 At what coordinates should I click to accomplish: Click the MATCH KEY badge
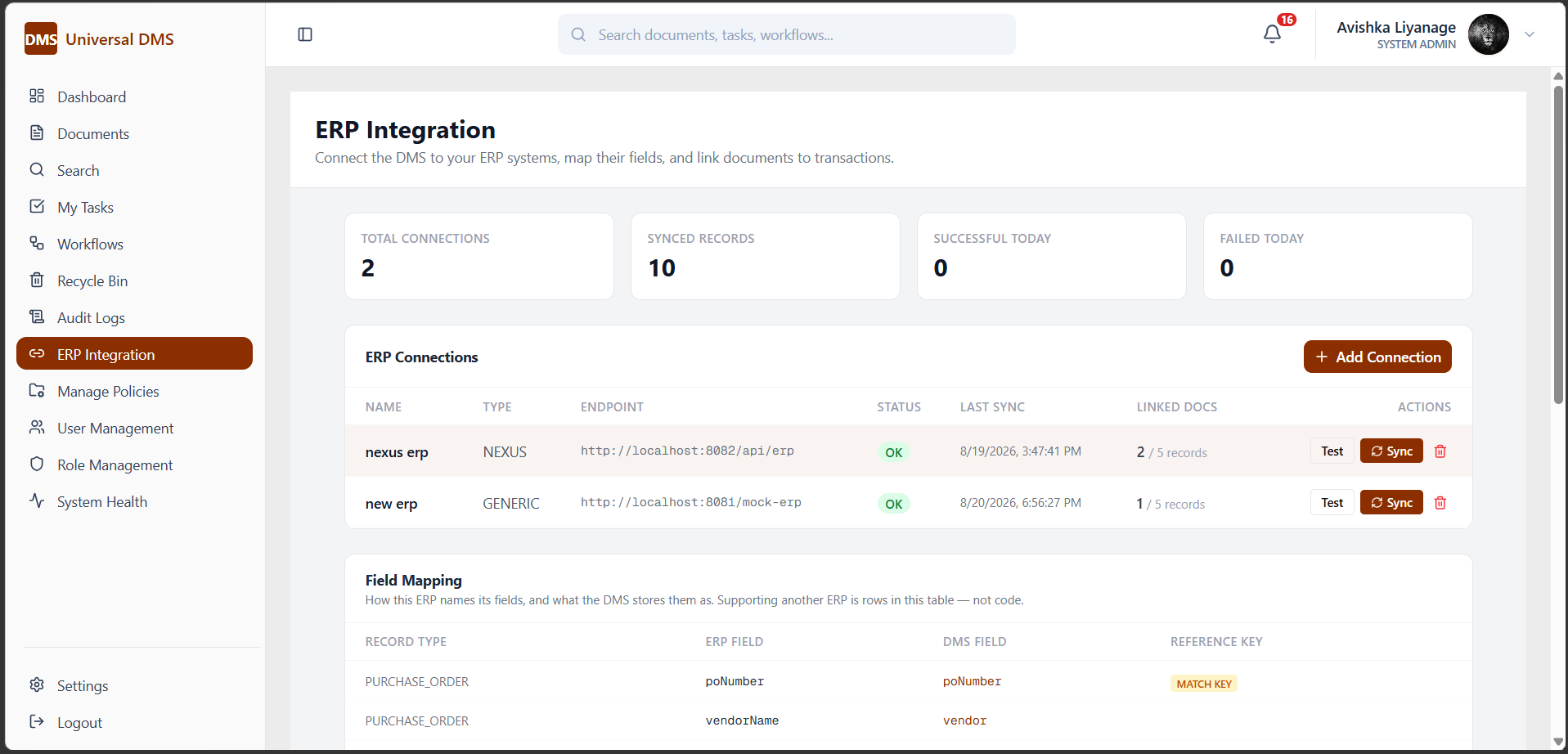coord(1204,684)
